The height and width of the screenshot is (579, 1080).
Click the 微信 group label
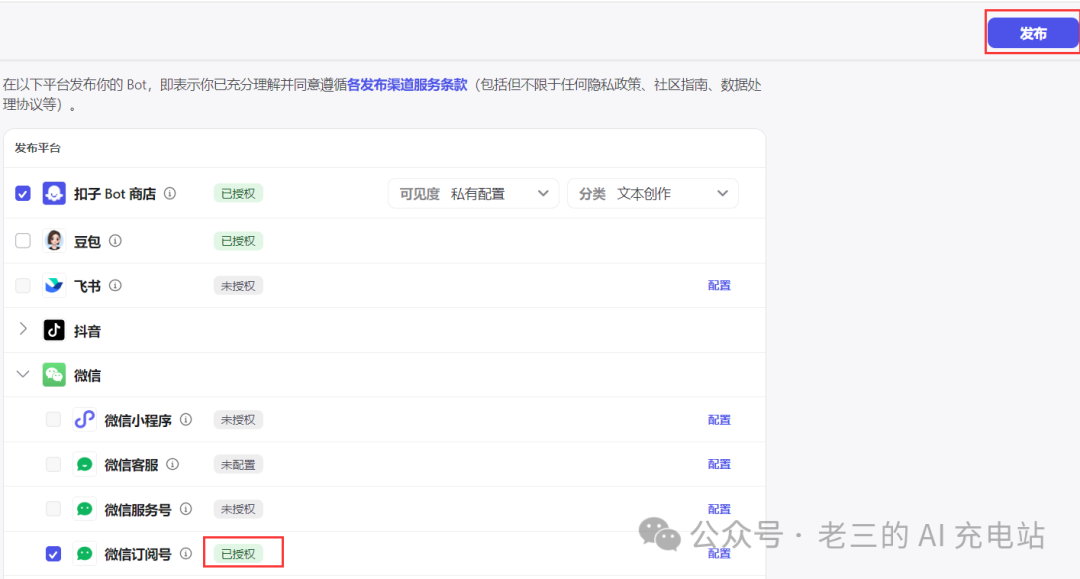click(x=87, y=376)
